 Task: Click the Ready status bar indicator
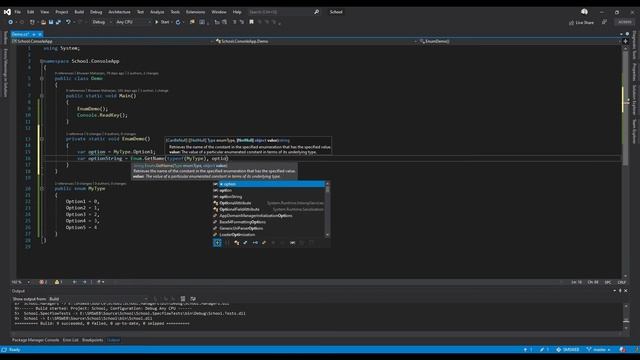tap(14, 350)
